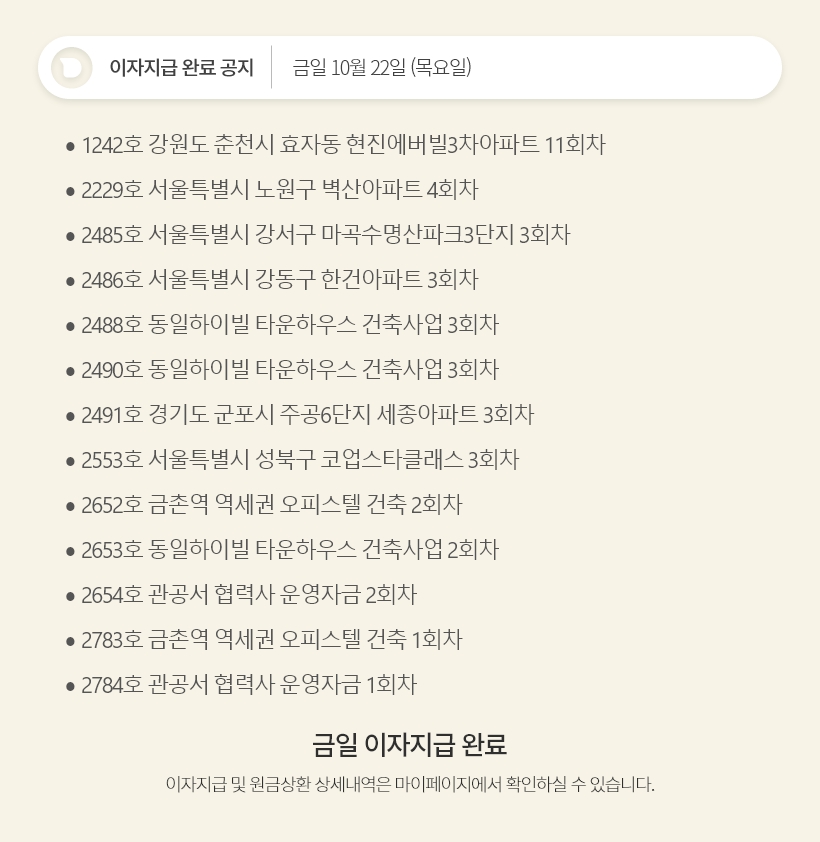Select the 2652호 금촌역 역세권 오피스텔 2회차 entry

click(272, 505)
